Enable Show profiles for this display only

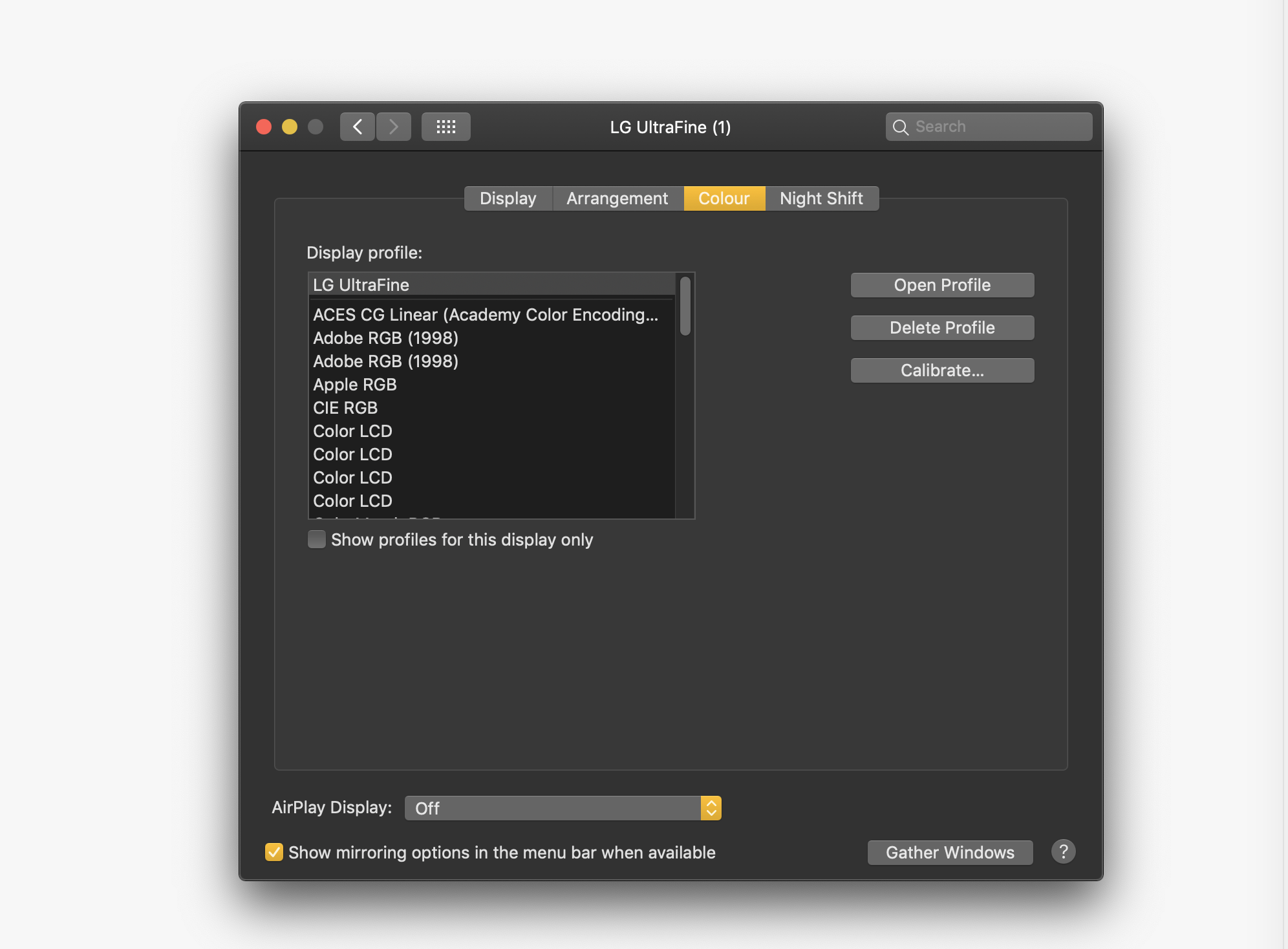(x=317, y=539)
